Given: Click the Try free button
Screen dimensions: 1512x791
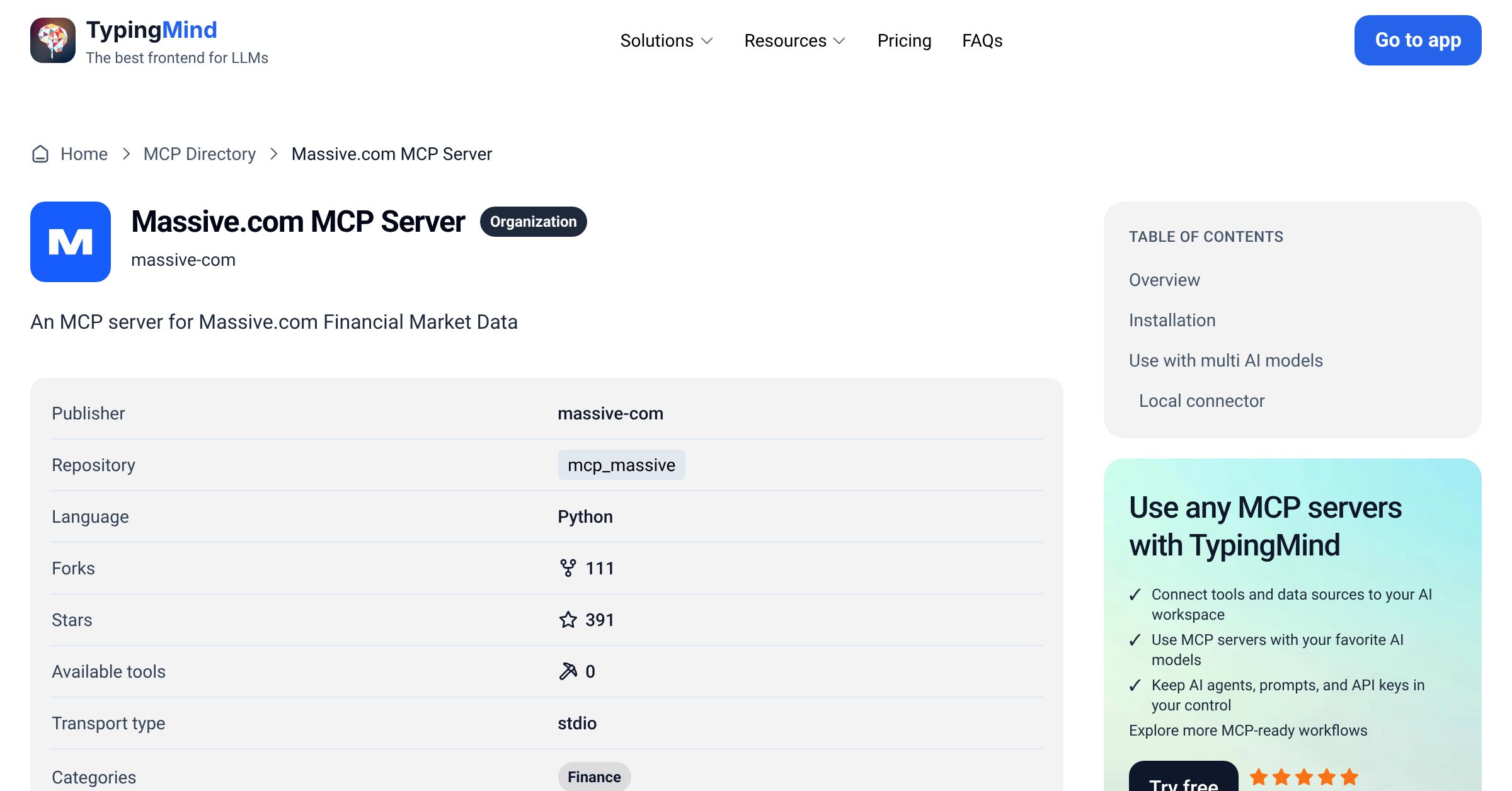Looking at the screenshot, I should (1183, 777).
